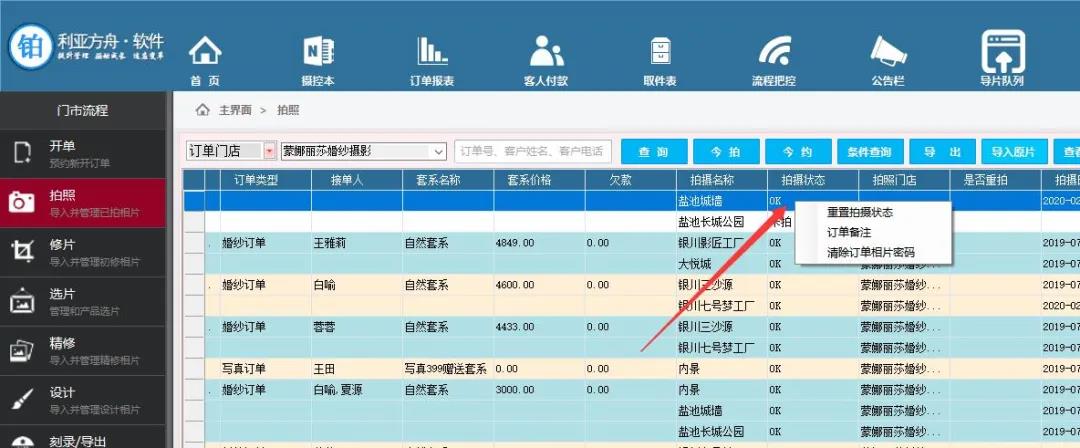This screenshot has width=1080, height=448.
Task: Select the 4433.00 price cell
Action: pos(539,327)
